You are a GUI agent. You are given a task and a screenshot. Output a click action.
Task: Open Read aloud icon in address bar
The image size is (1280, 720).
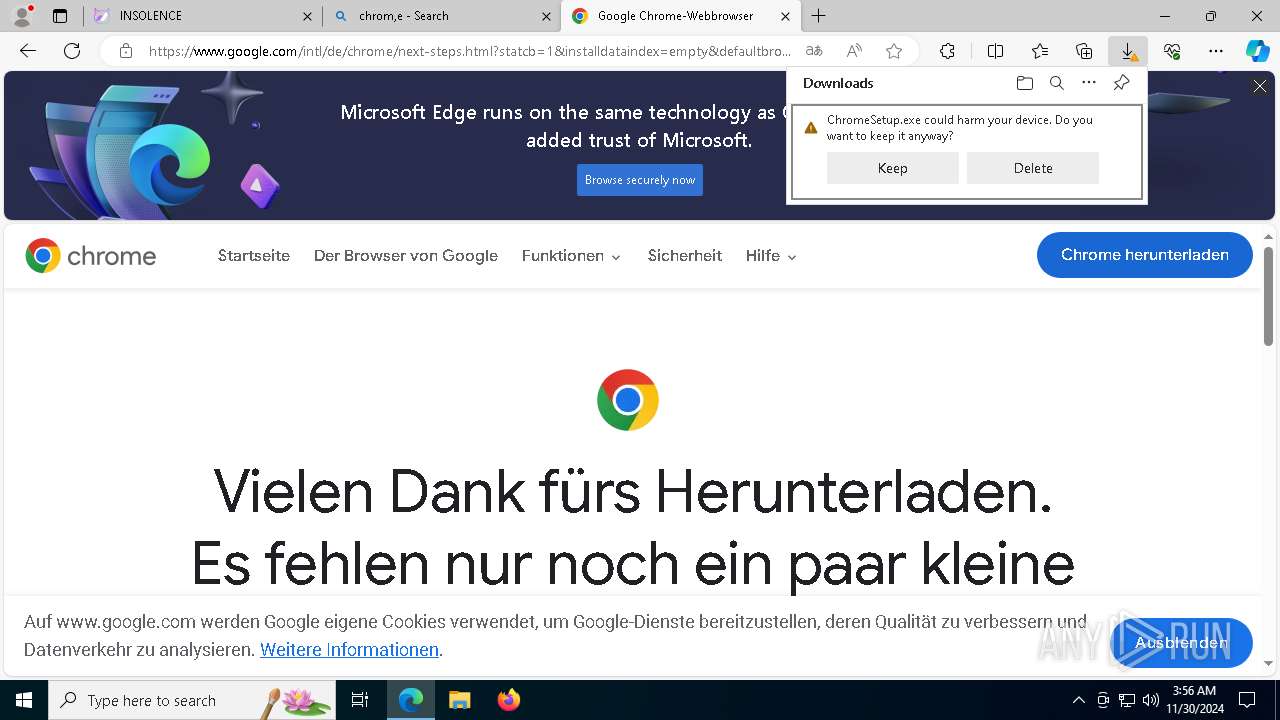coord(854,51)
